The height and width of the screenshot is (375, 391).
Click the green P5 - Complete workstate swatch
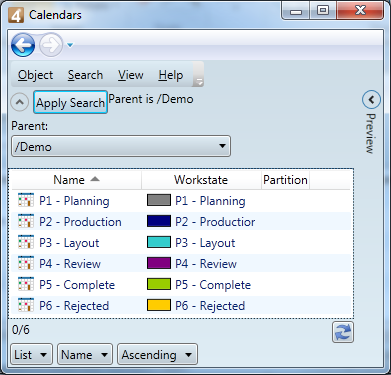(159, 284)
